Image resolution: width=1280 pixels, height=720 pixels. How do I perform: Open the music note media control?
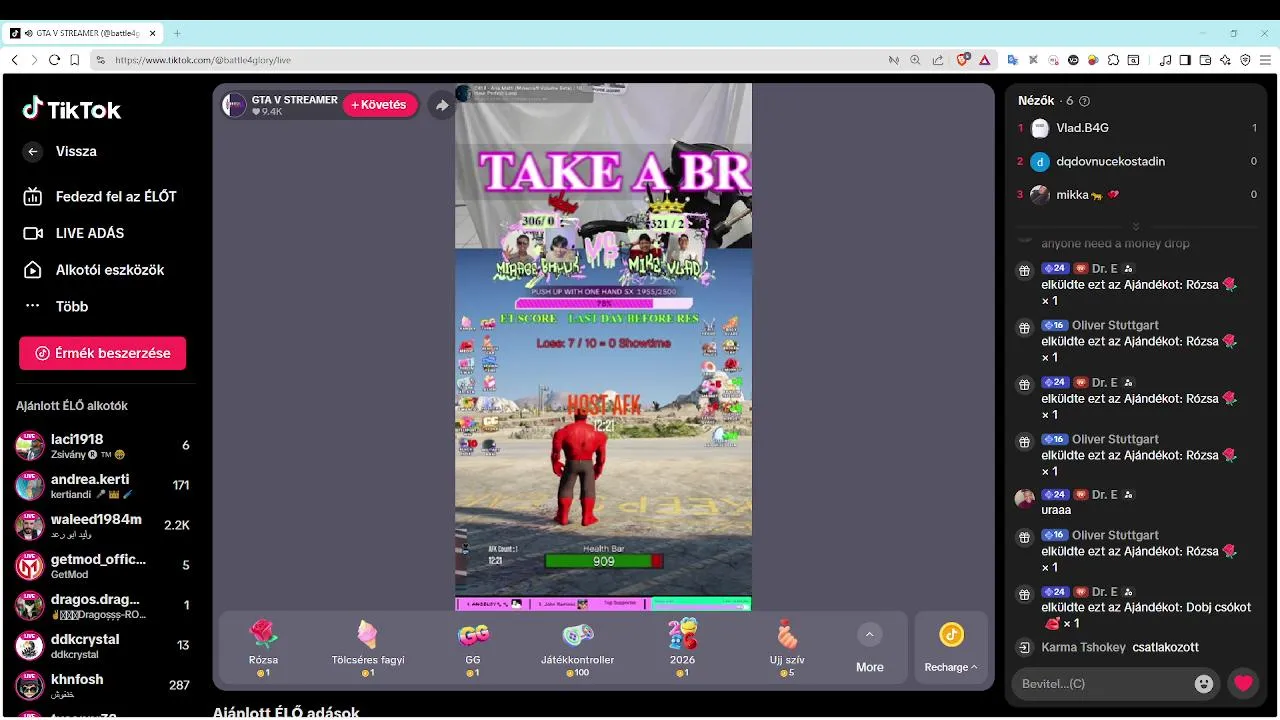1165,60
